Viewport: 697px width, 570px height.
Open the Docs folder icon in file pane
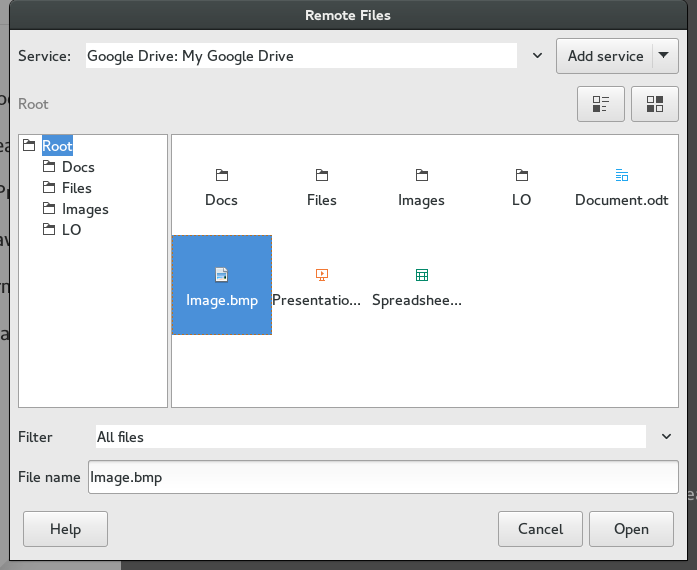221,175
